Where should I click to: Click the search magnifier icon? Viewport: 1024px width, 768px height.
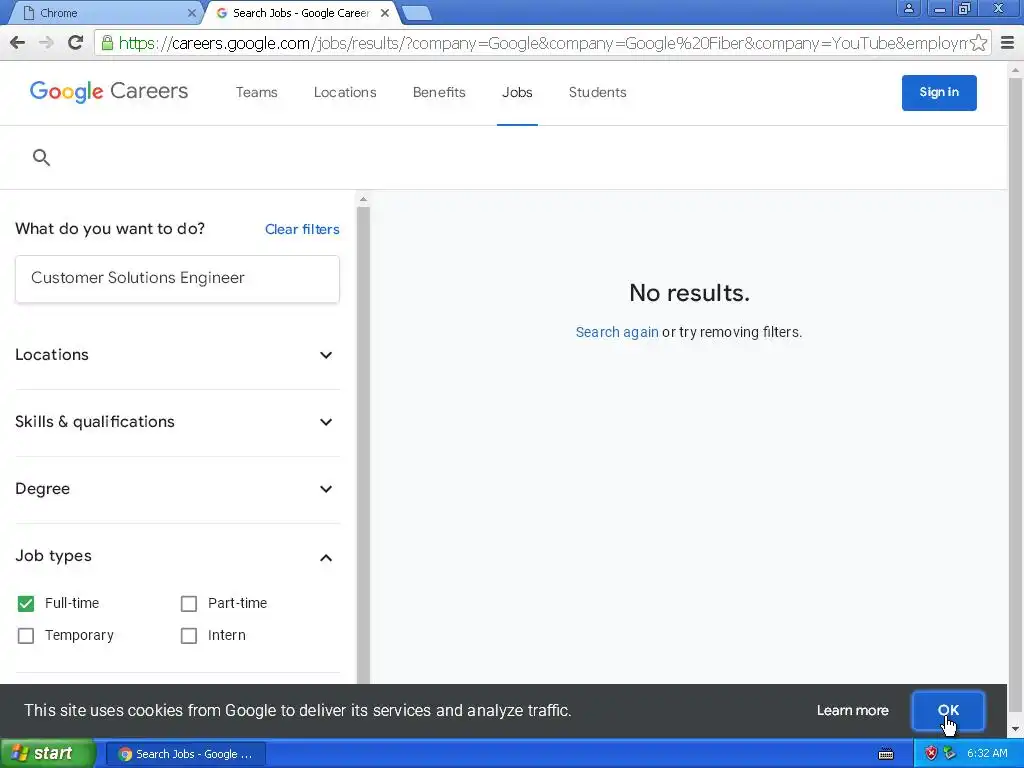click(41, 157)
